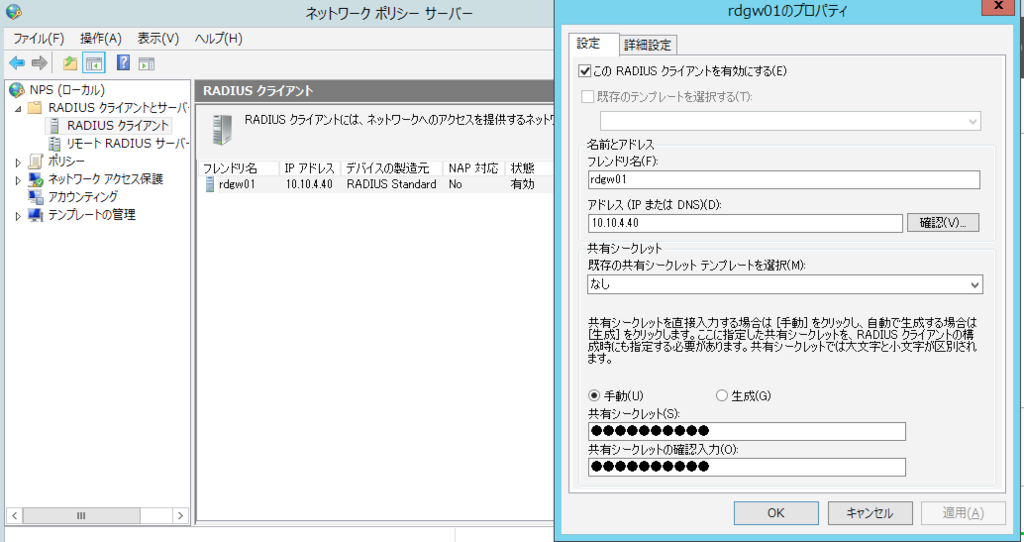
Task: Click the OK button
Action: click(776, 513)
